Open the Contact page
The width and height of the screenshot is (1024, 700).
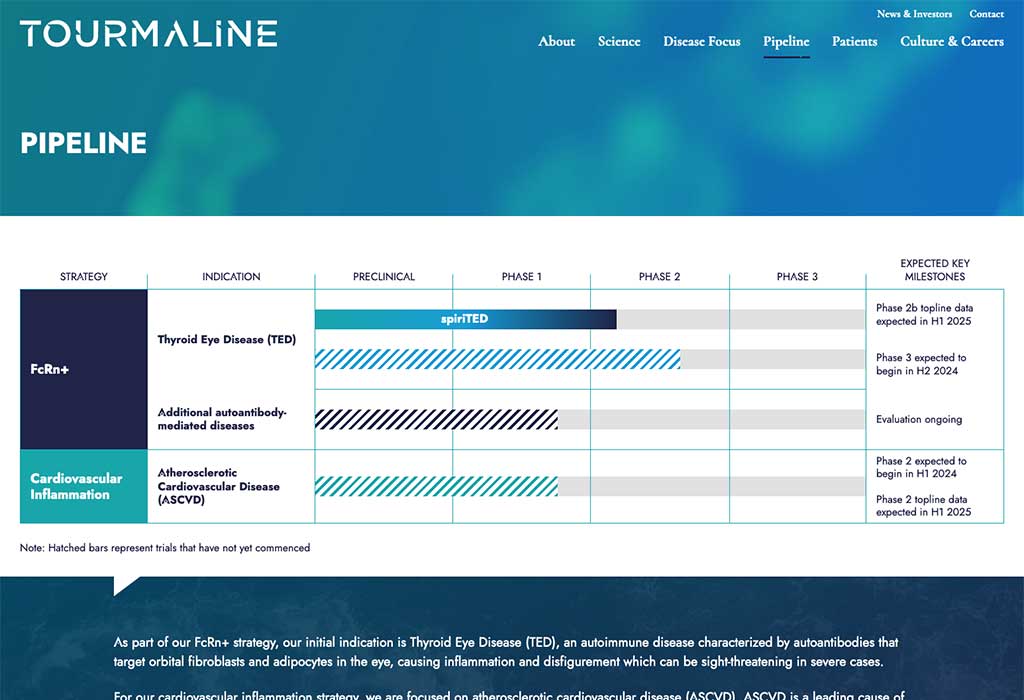click(x=986, y=14)
